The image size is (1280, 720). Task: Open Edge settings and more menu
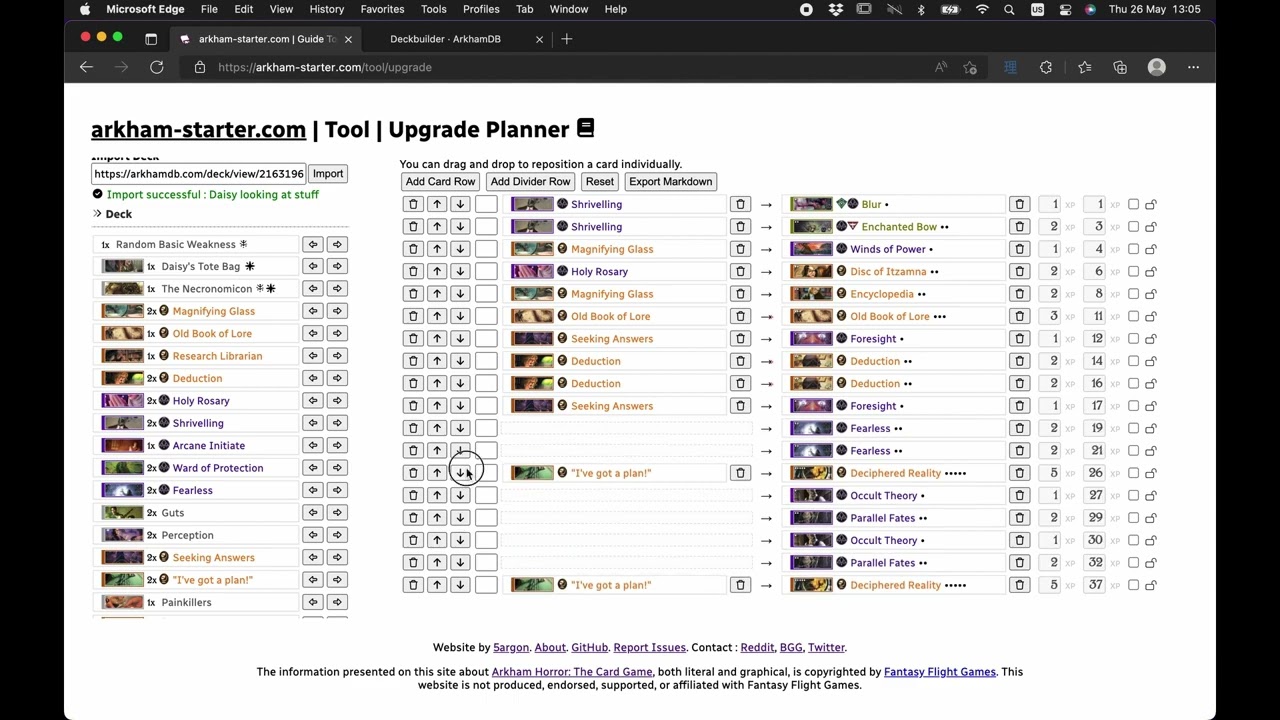click(1193, 67)
